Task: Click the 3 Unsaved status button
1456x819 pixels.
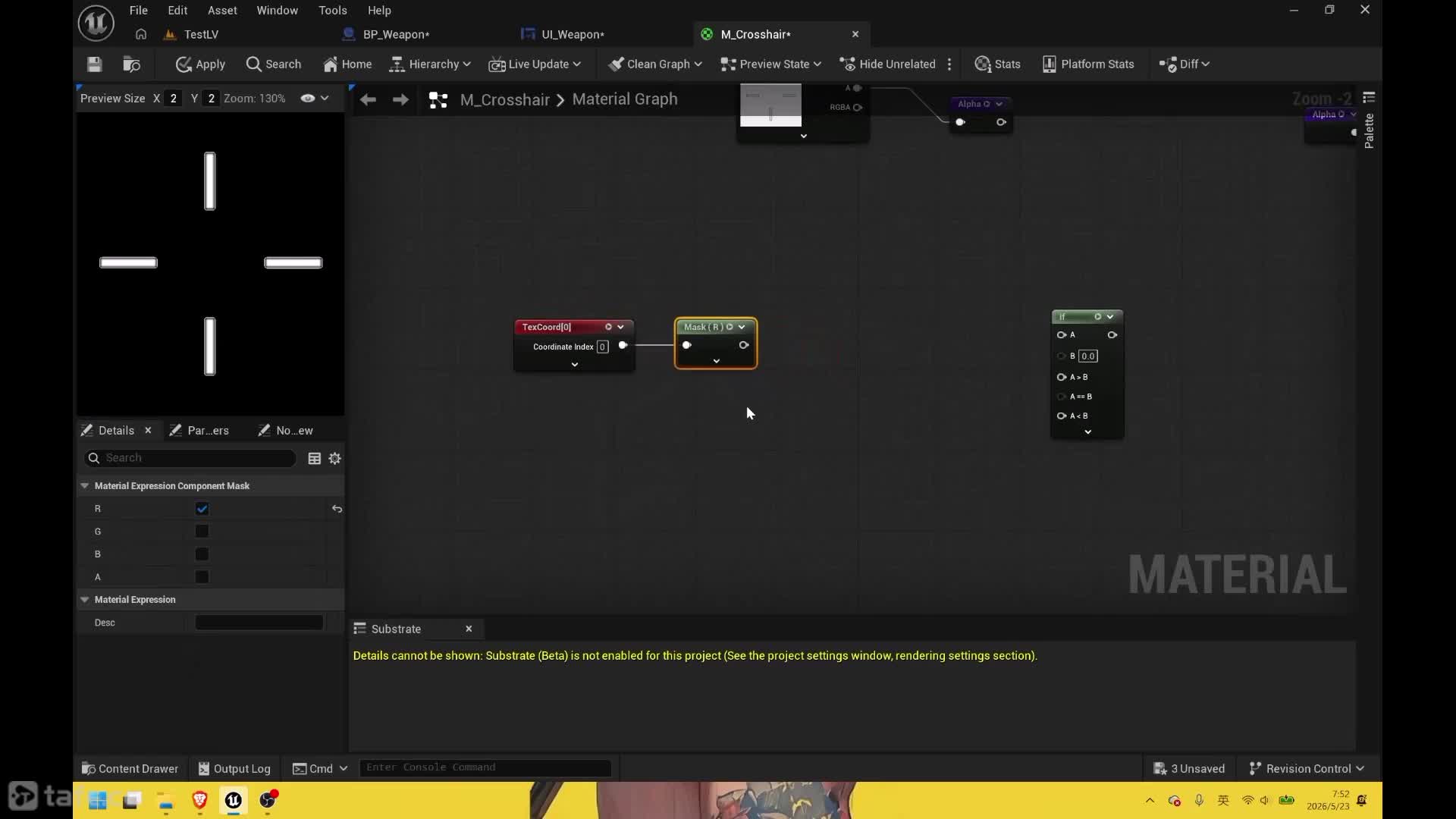Action: [1189, 769]
